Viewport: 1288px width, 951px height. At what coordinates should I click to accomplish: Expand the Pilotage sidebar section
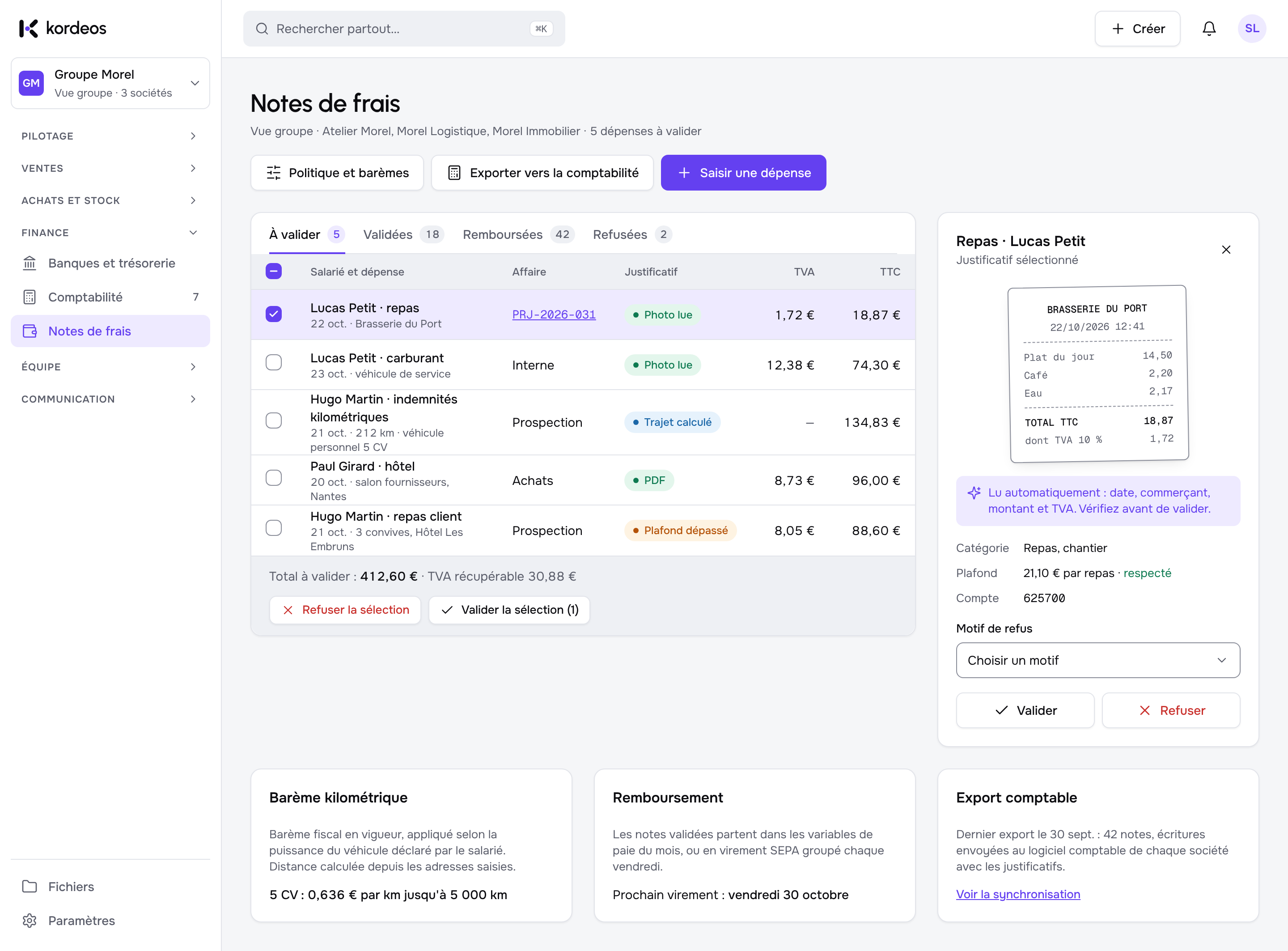110,136
